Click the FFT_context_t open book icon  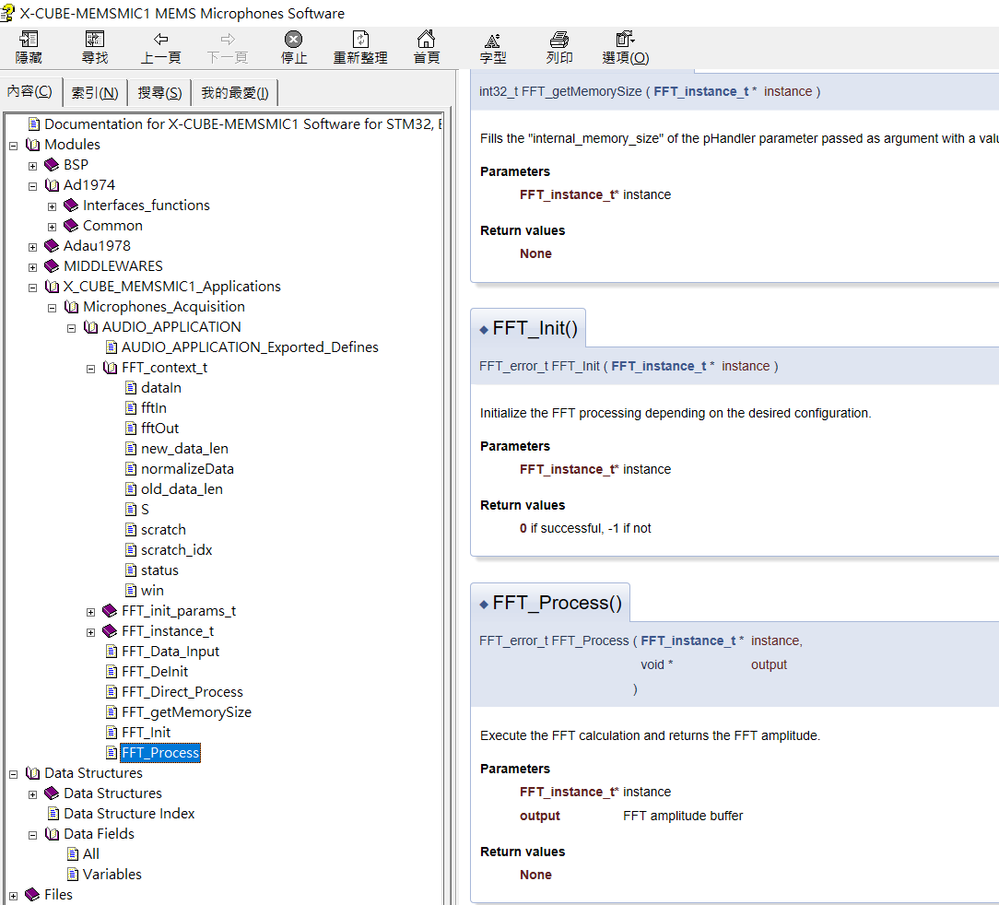pos(110,368)
